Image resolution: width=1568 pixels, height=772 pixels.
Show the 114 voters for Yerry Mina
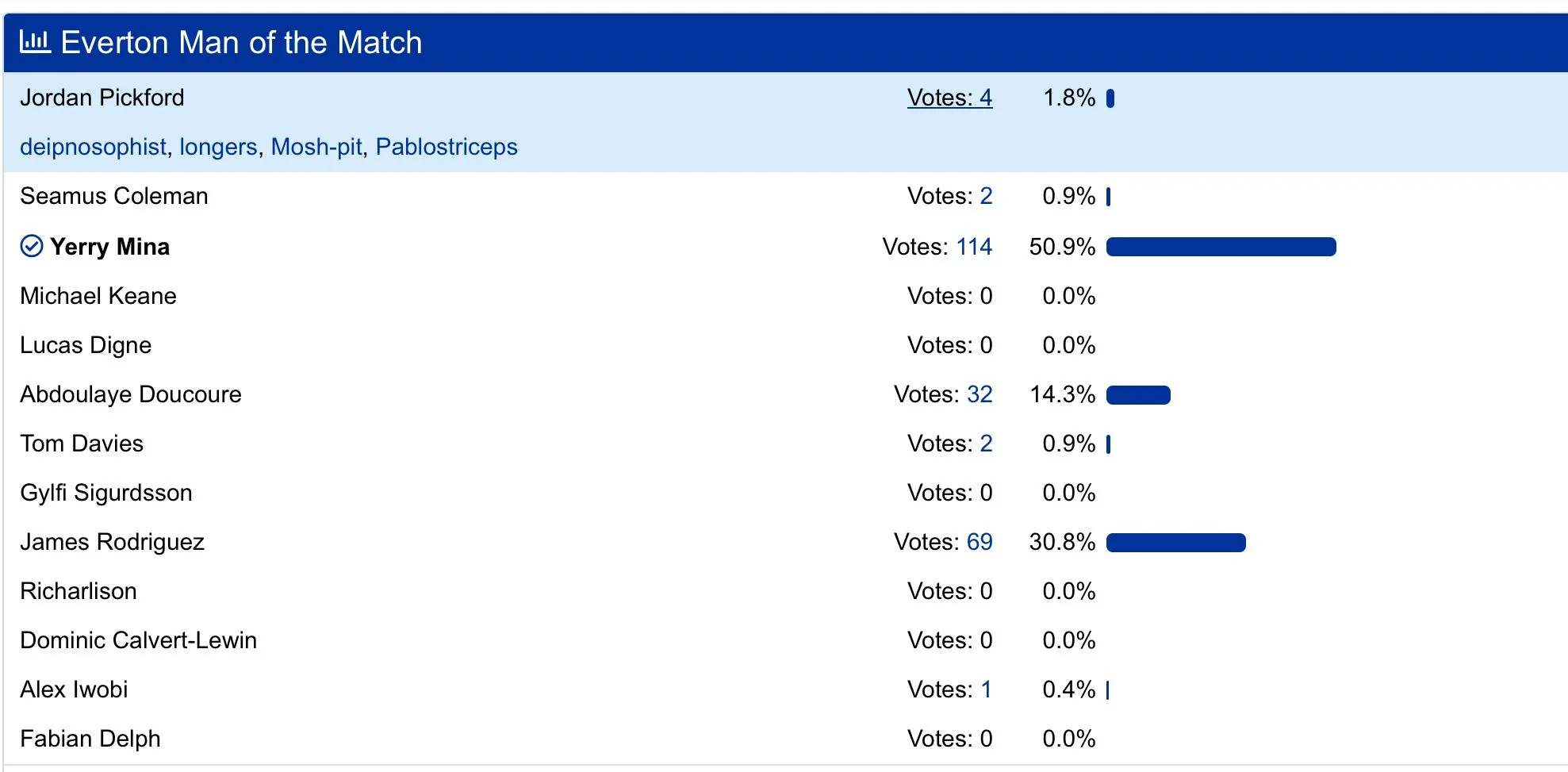point(974,247)
